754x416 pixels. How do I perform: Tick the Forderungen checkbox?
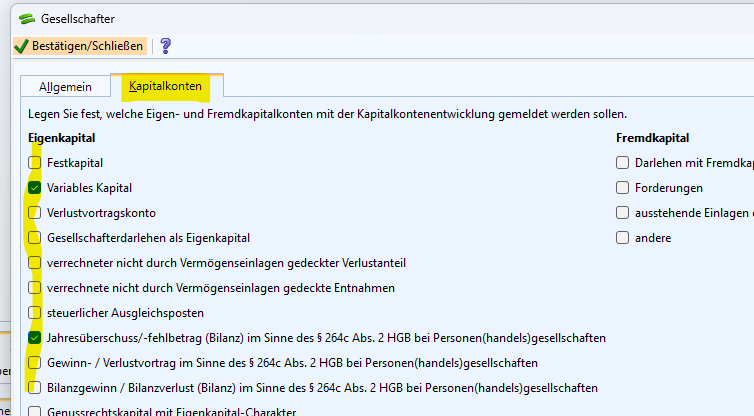[x=623, y=187]
